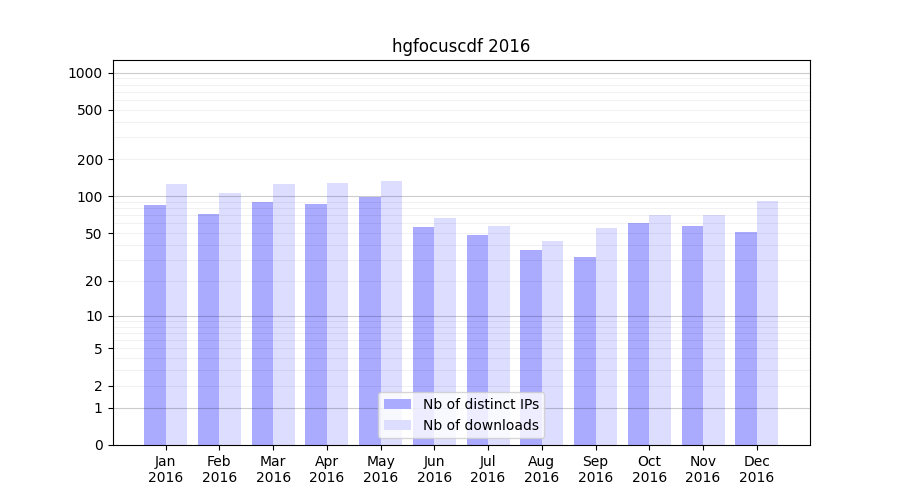Click the 'Nb of downloads' legend swatch
The image size is (900, 500).
pyautogui.click(x=397, y=425)
